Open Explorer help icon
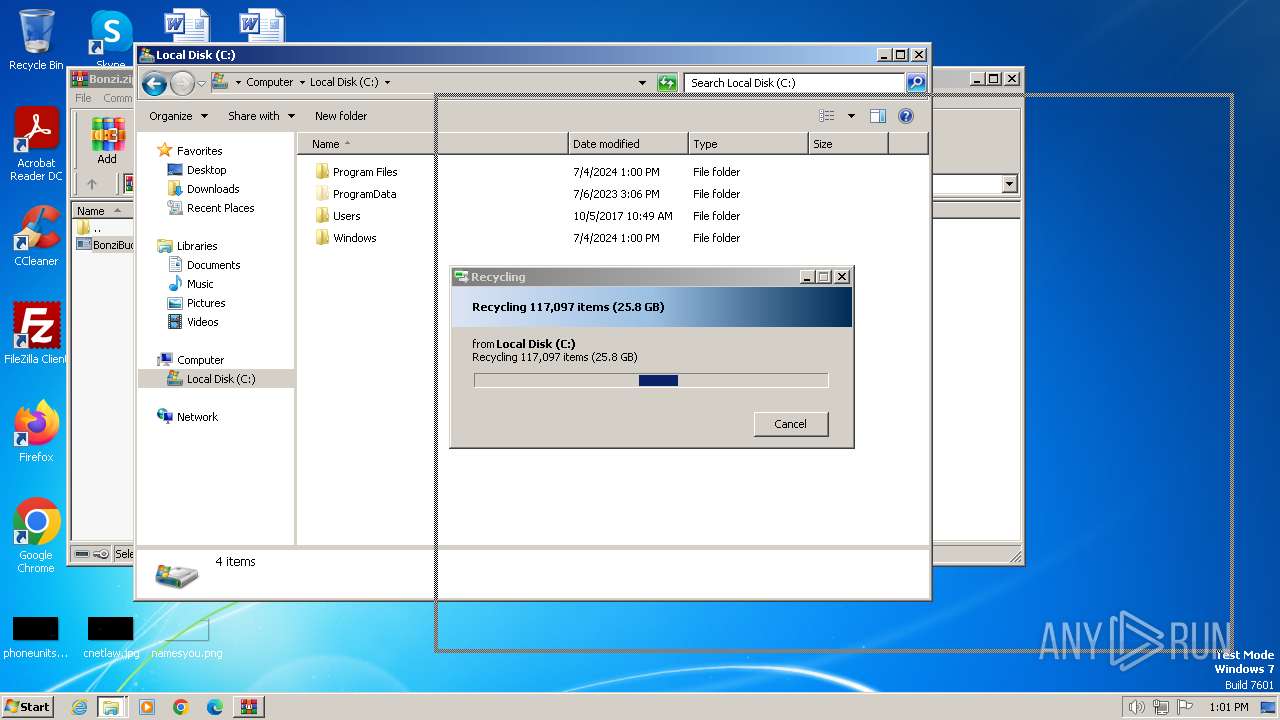Screen dimensions: 1280x720 point(906,116)
